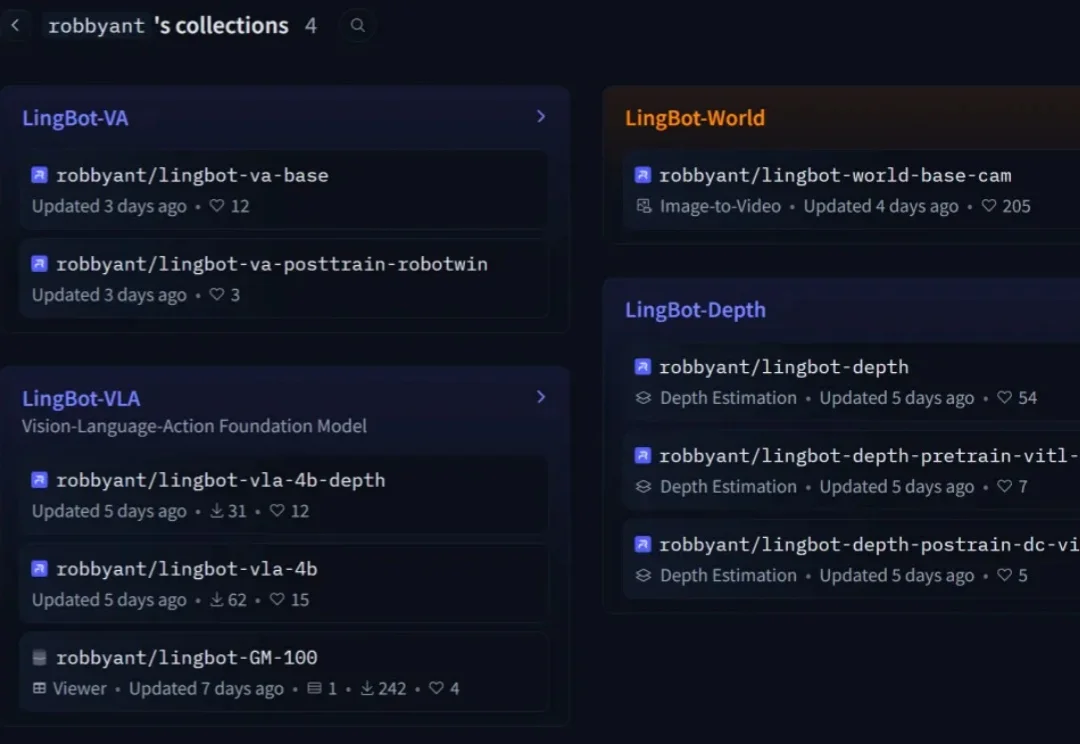This screenshot has width=1080, height=744.
Task: Open robbyant/lingbot-va-posttrain-robotwin model
Action: [271, 264]
